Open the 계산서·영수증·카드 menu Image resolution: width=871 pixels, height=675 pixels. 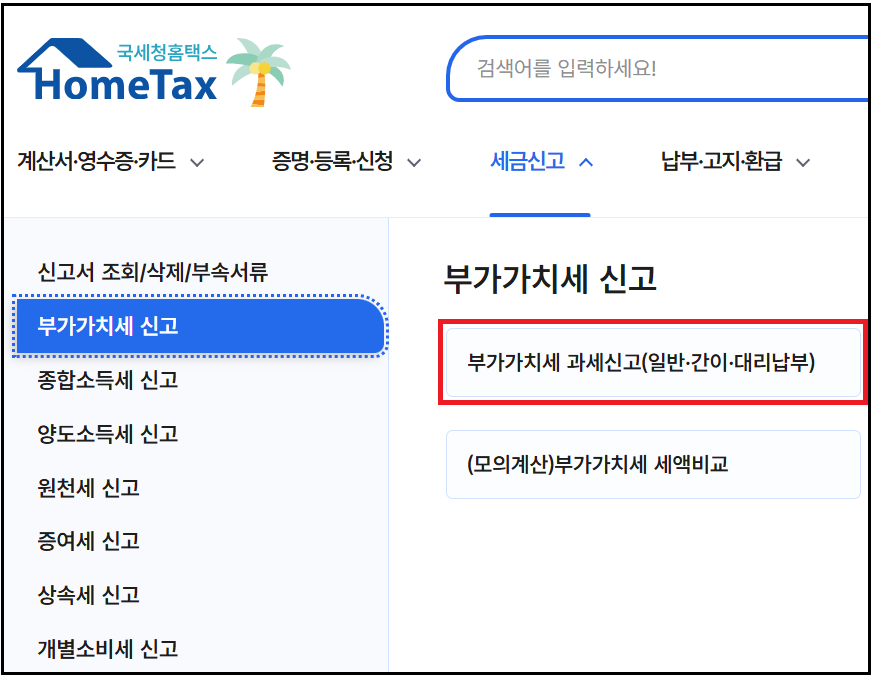pos(97,162)
